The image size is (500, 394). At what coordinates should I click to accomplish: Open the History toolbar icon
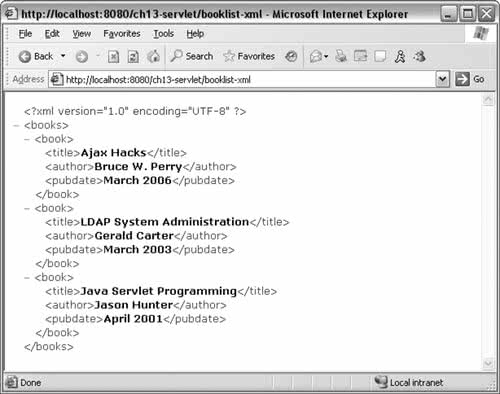pyautogui.click(x=291, y=56)
